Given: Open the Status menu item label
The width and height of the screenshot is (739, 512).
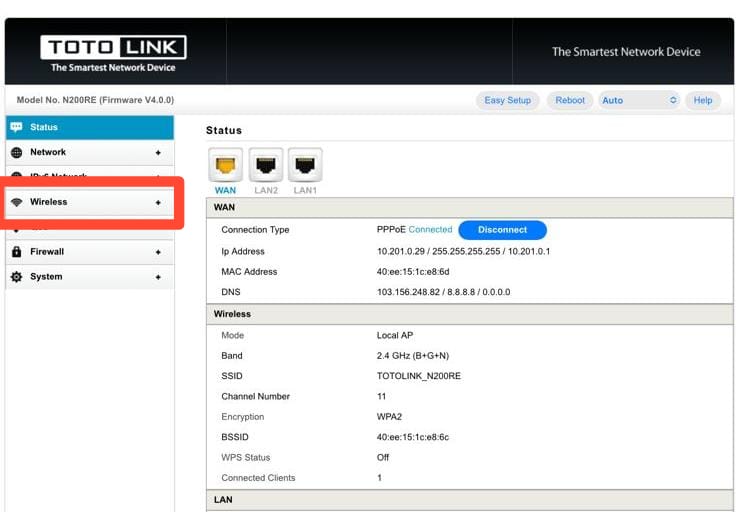Looking at the screenshot, I should tap(44, 127).
